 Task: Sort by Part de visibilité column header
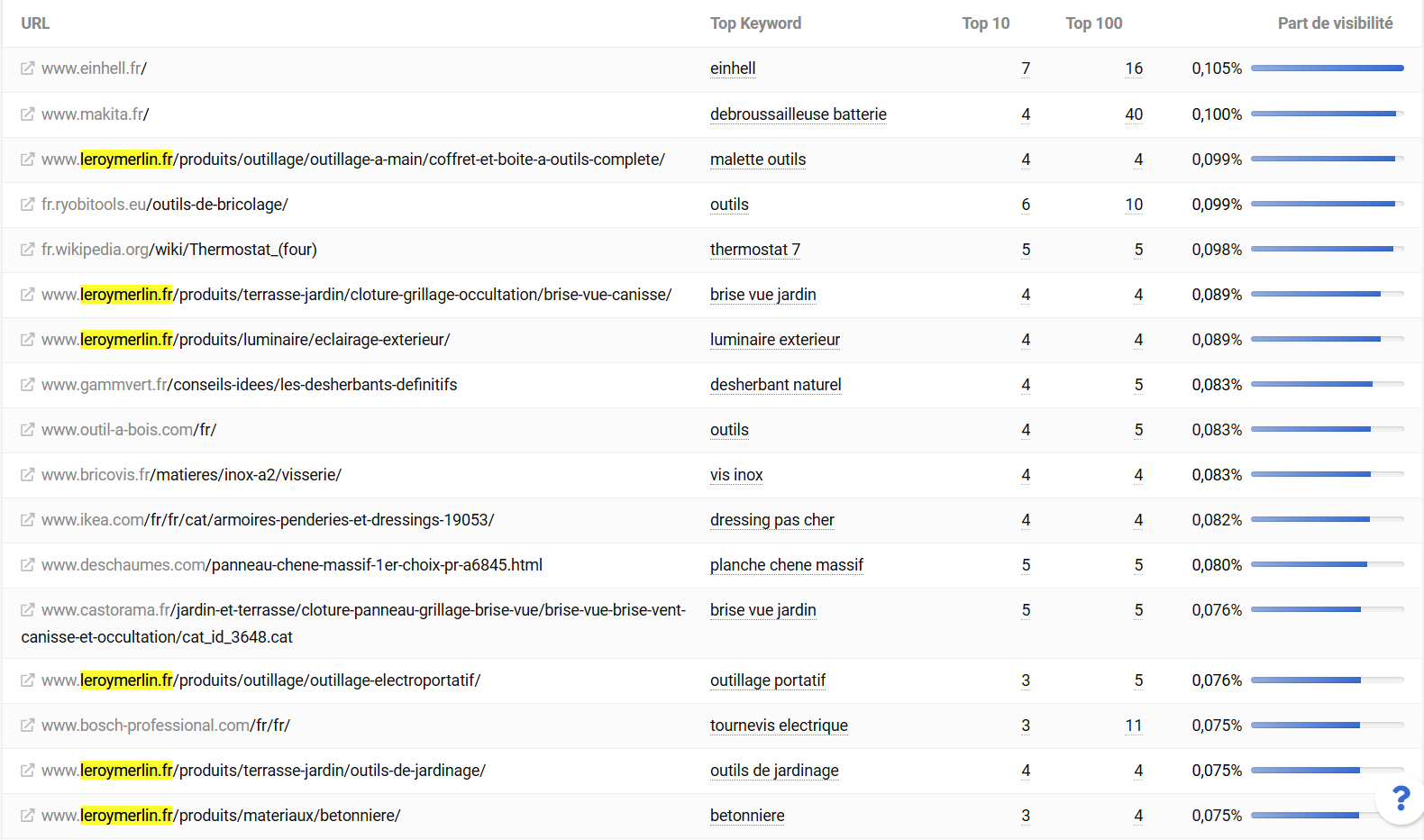1335,23
